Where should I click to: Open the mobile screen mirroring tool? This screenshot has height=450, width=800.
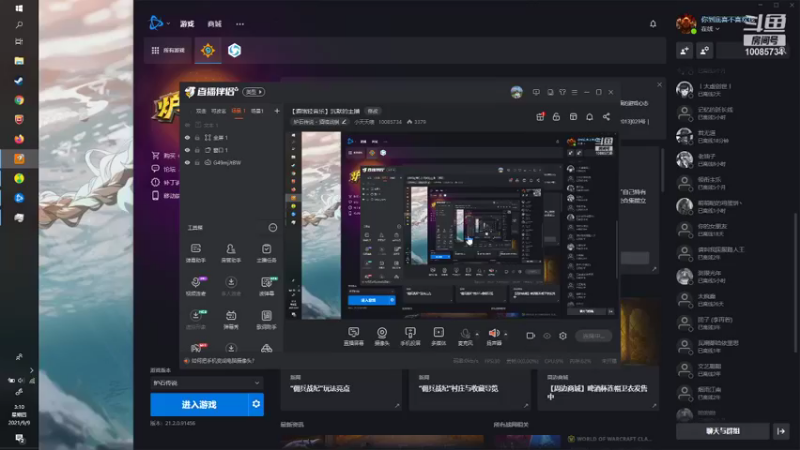click(x=410, y=336)
